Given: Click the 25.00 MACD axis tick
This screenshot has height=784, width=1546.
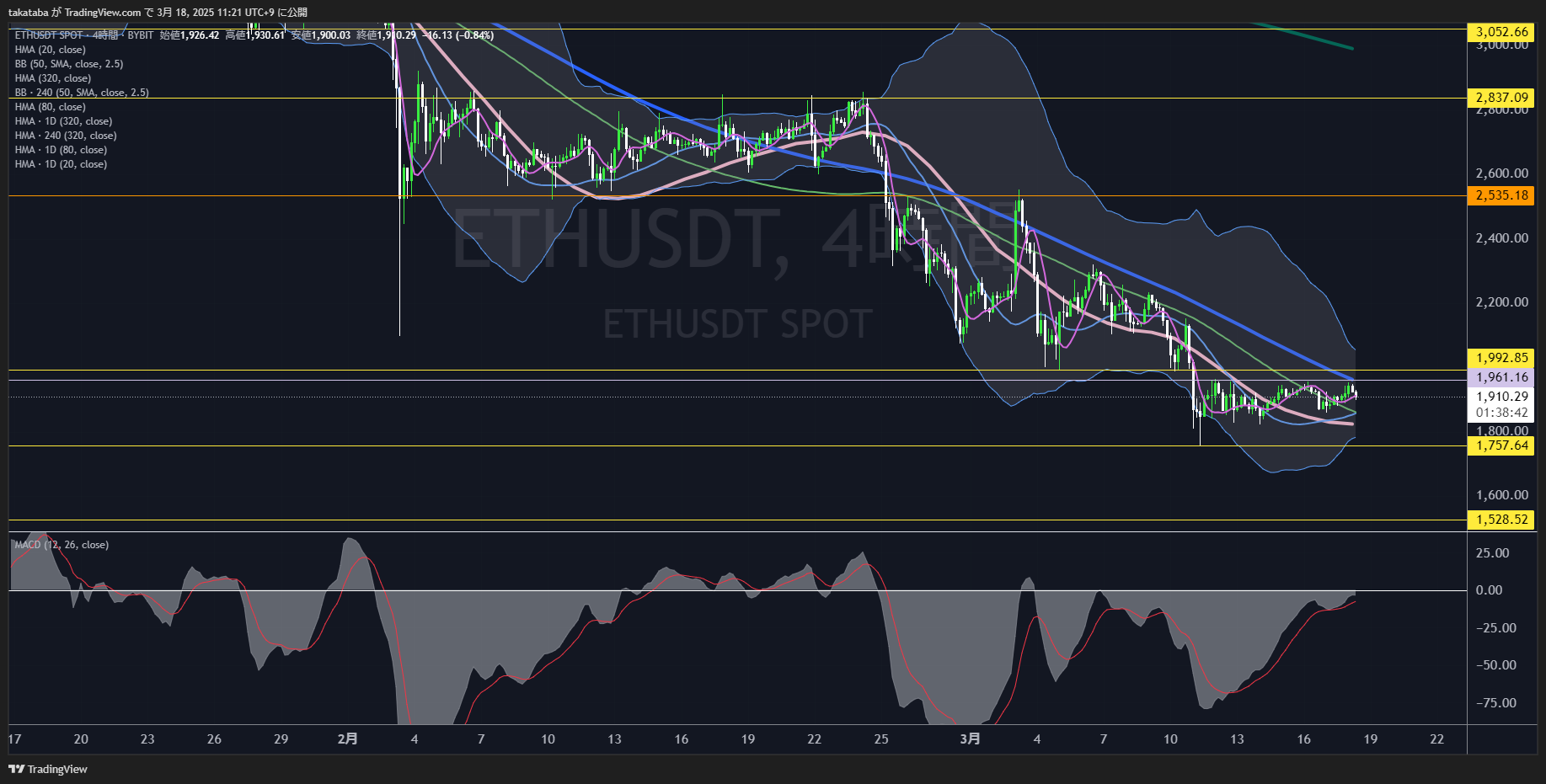Looking at the screenshot, I should pos(1492,553).
